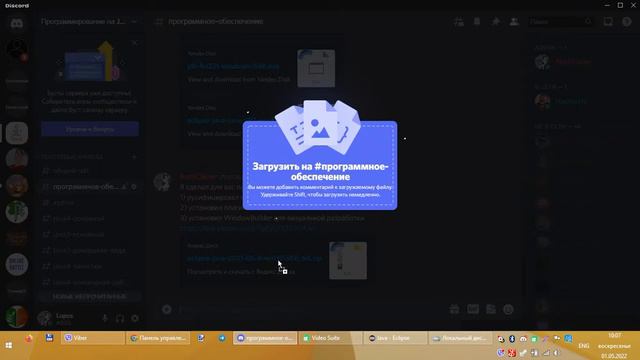Open the Threads icon in channel header
This screenshot has height=360, width=640.
click(x=458, y=22)
